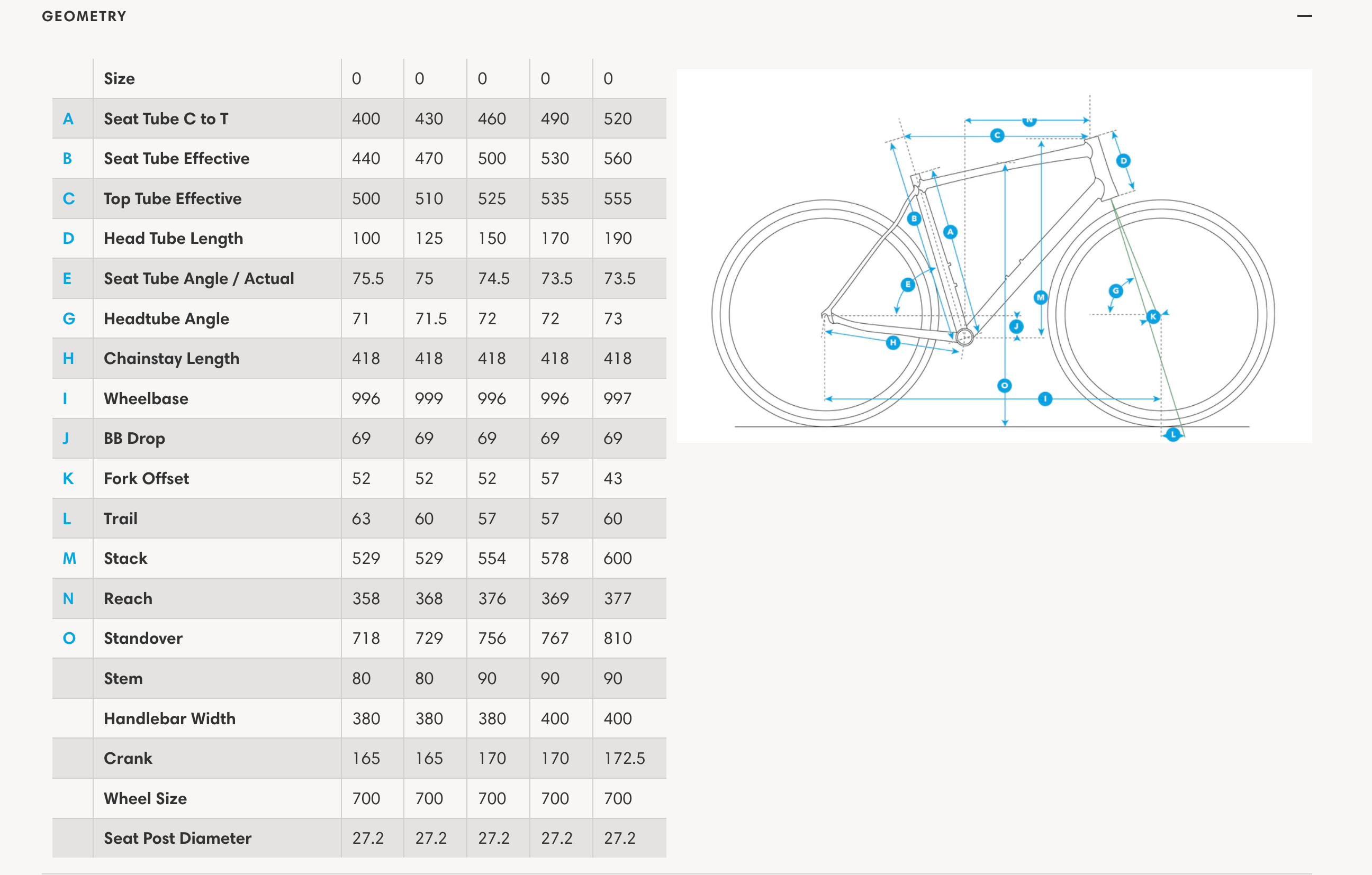Click the blue C marker on bike diagram

pyautogui.click(x=997, y=135)
